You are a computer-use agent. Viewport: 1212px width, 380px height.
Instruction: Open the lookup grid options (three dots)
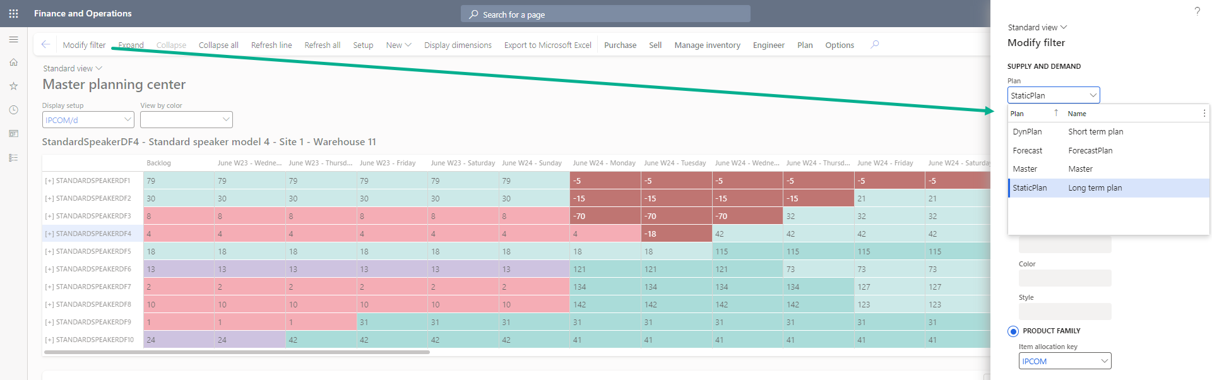pos(1204,114)
